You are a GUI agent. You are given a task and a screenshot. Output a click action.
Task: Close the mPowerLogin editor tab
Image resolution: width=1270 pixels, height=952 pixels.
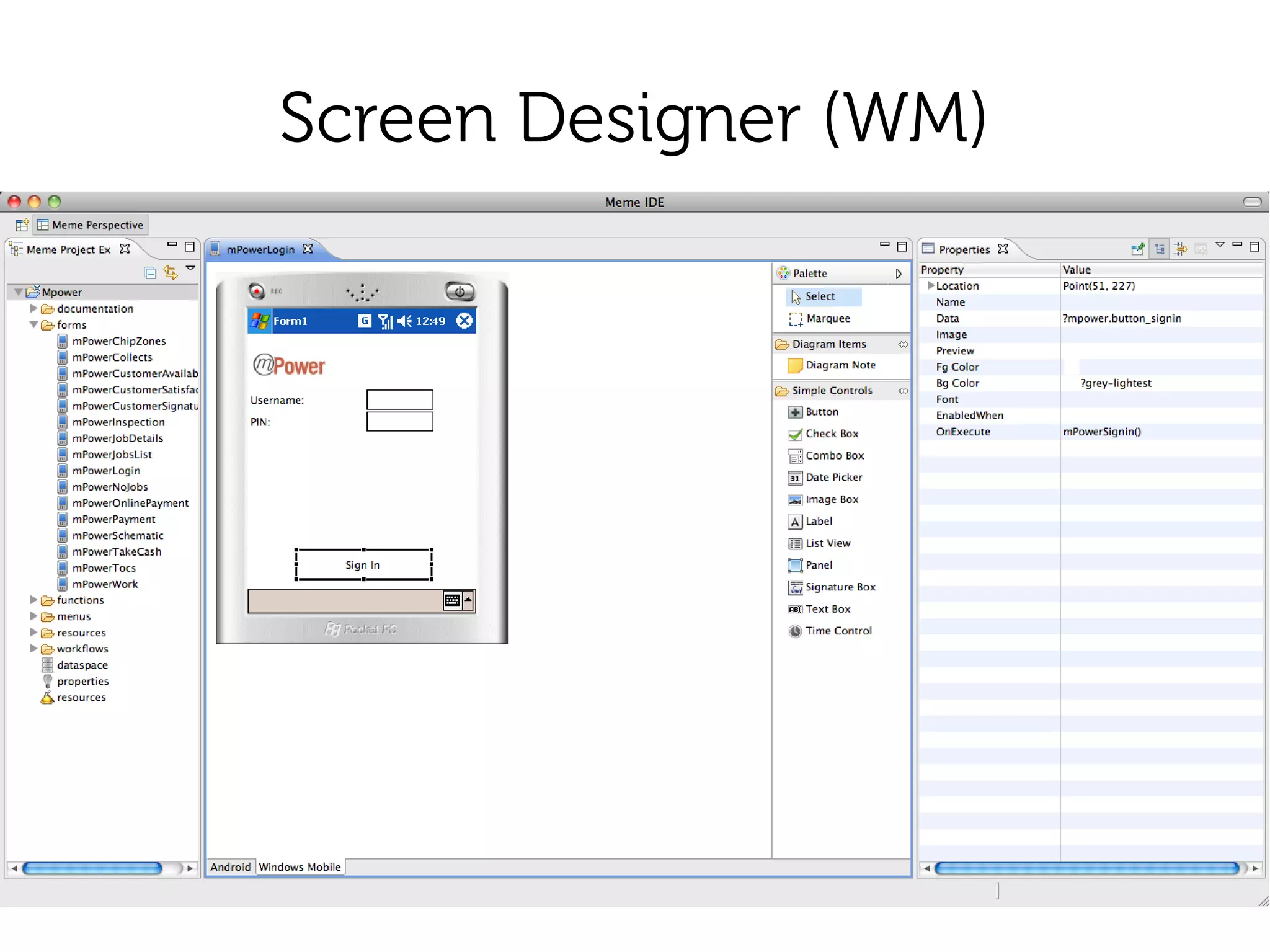pos(308,249)
